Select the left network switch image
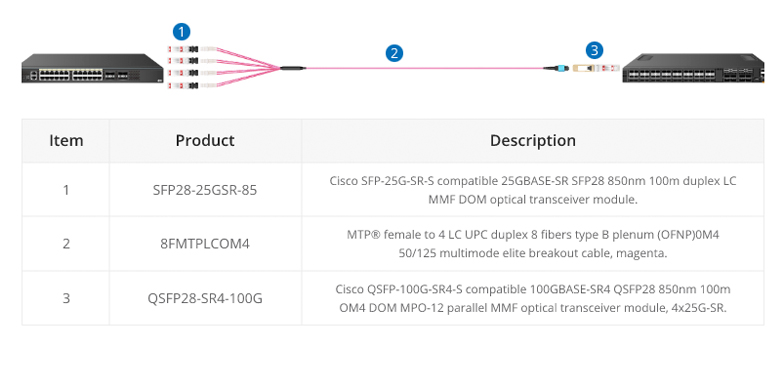This screenshot has height=368, width=780. click(x=93, y=68)
